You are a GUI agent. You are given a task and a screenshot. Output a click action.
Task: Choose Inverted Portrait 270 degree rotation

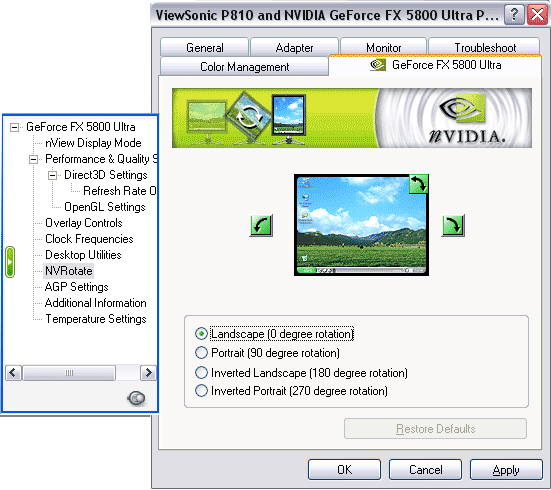(201, 391)
